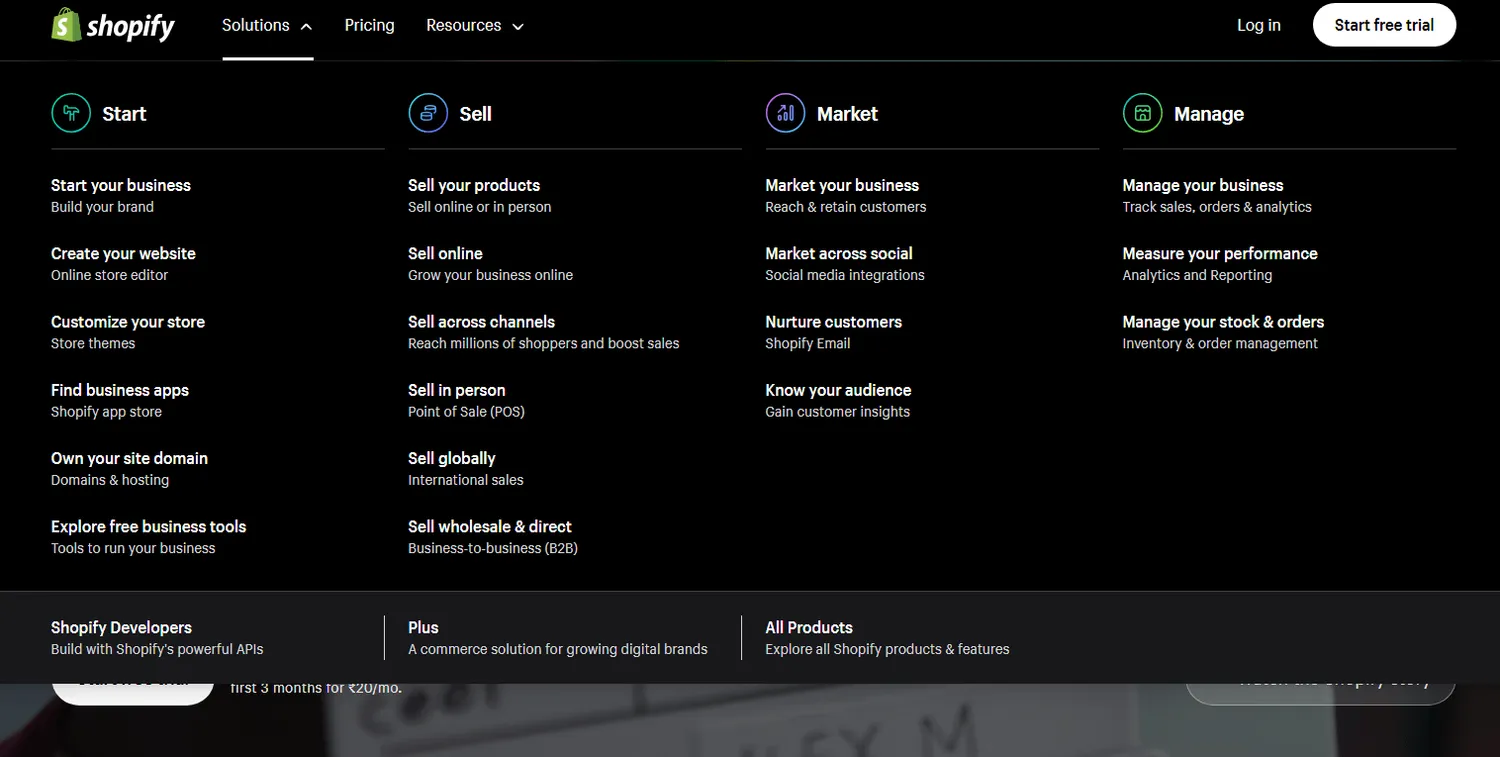Go to Sell in person
The height and width of the screenshot is (757, 1500).
coord(457,390)
